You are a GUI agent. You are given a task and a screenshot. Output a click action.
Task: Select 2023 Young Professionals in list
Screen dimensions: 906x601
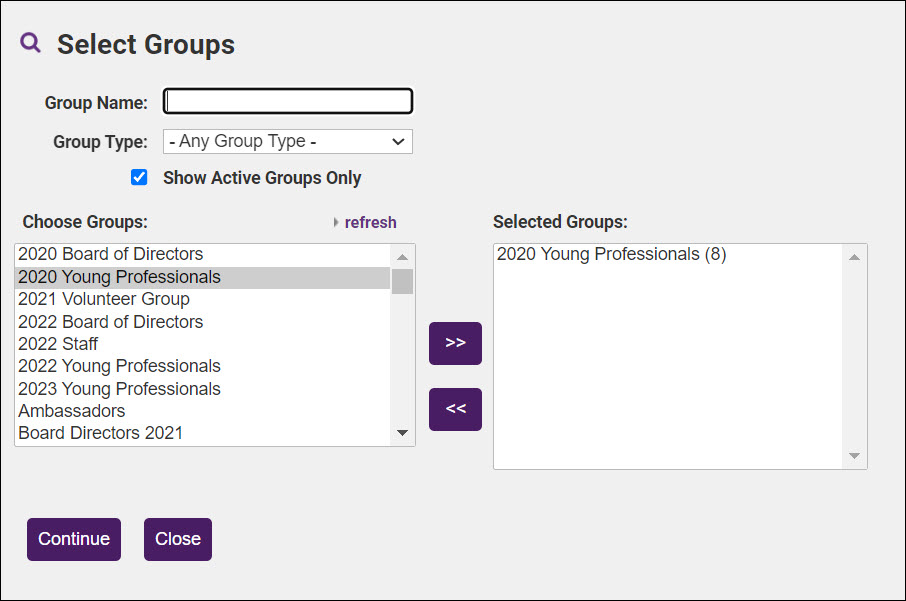click(x=119, y=389)
